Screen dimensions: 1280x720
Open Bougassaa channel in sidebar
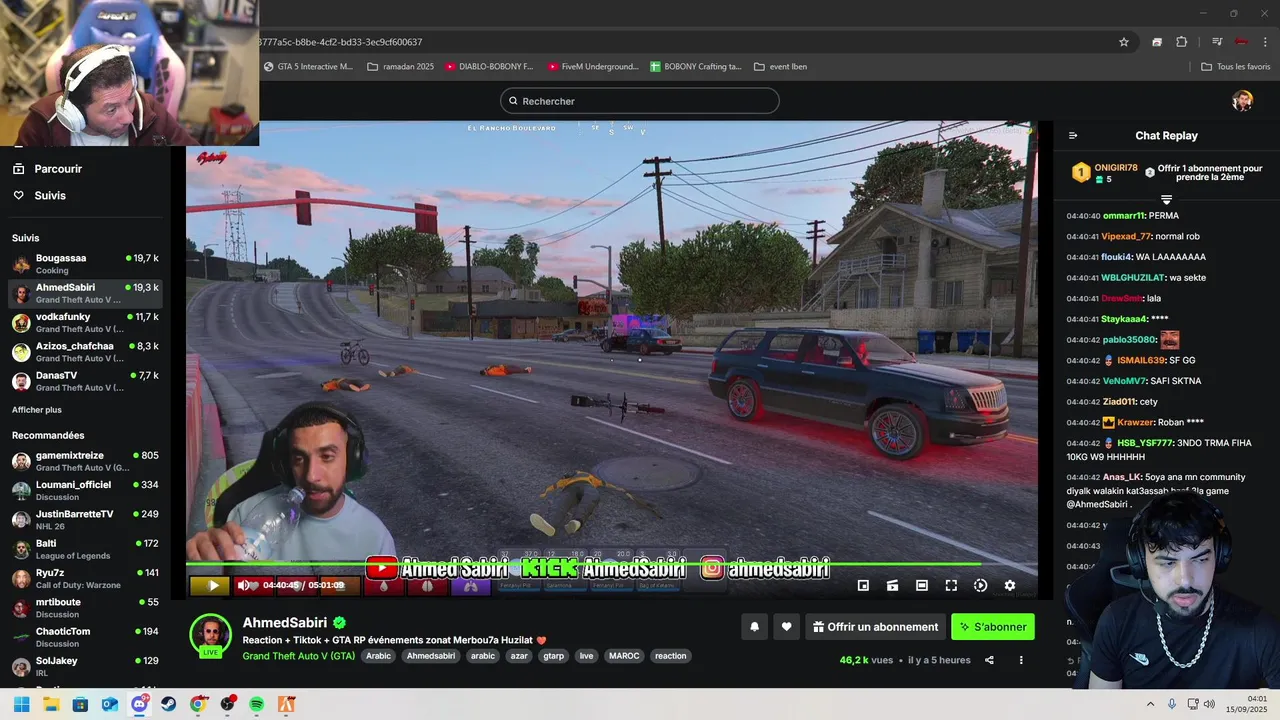coord(85,264)
